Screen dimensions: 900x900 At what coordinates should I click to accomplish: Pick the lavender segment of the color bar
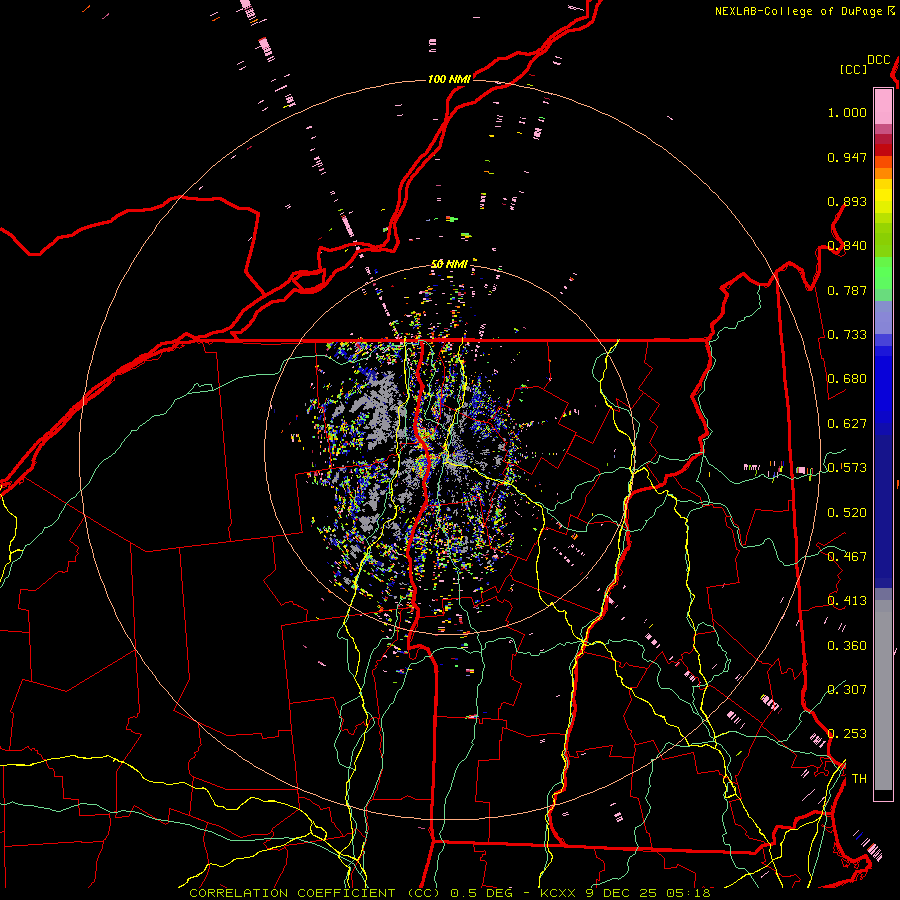[883, 317]
